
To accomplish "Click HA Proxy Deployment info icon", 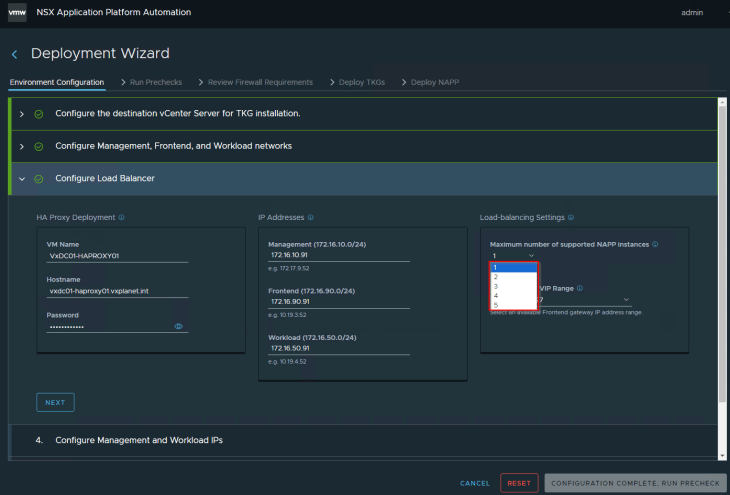I will [x=122, y=217].
